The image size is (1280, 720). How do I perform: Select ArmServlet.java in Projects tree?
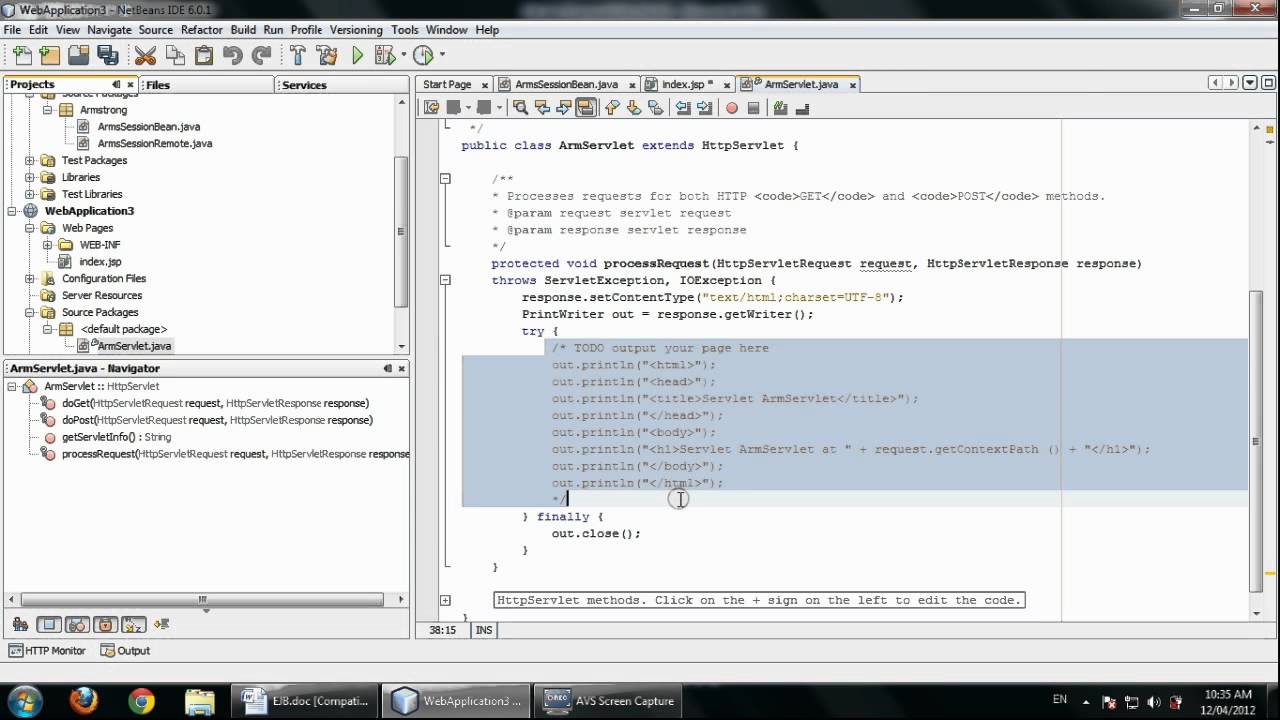click(x=134, y=346)
